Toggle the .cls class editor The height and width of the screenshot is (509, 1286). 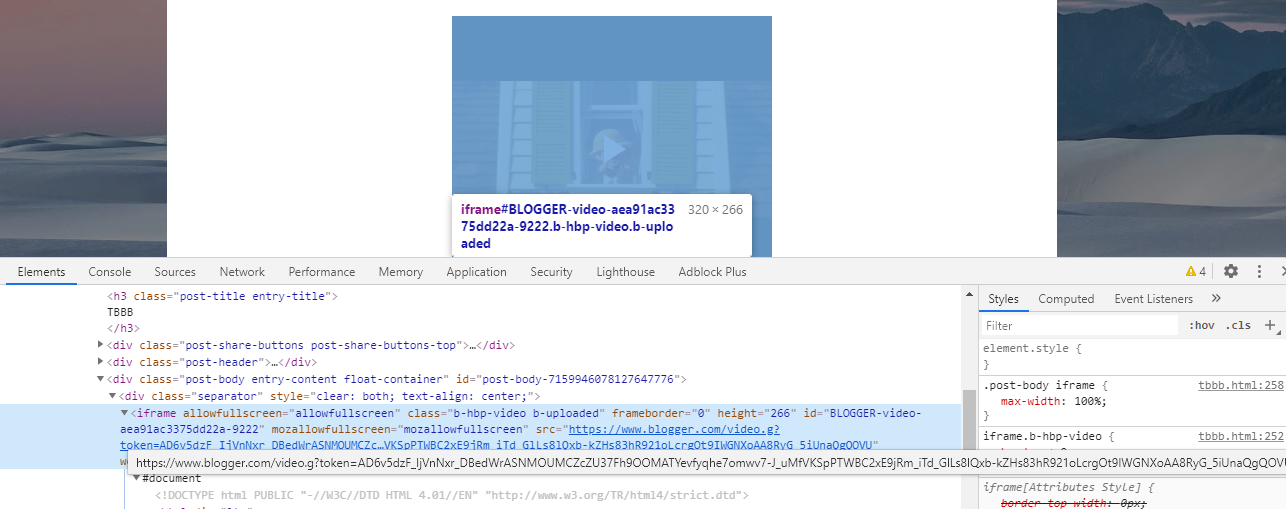(x=1239, y=325)
